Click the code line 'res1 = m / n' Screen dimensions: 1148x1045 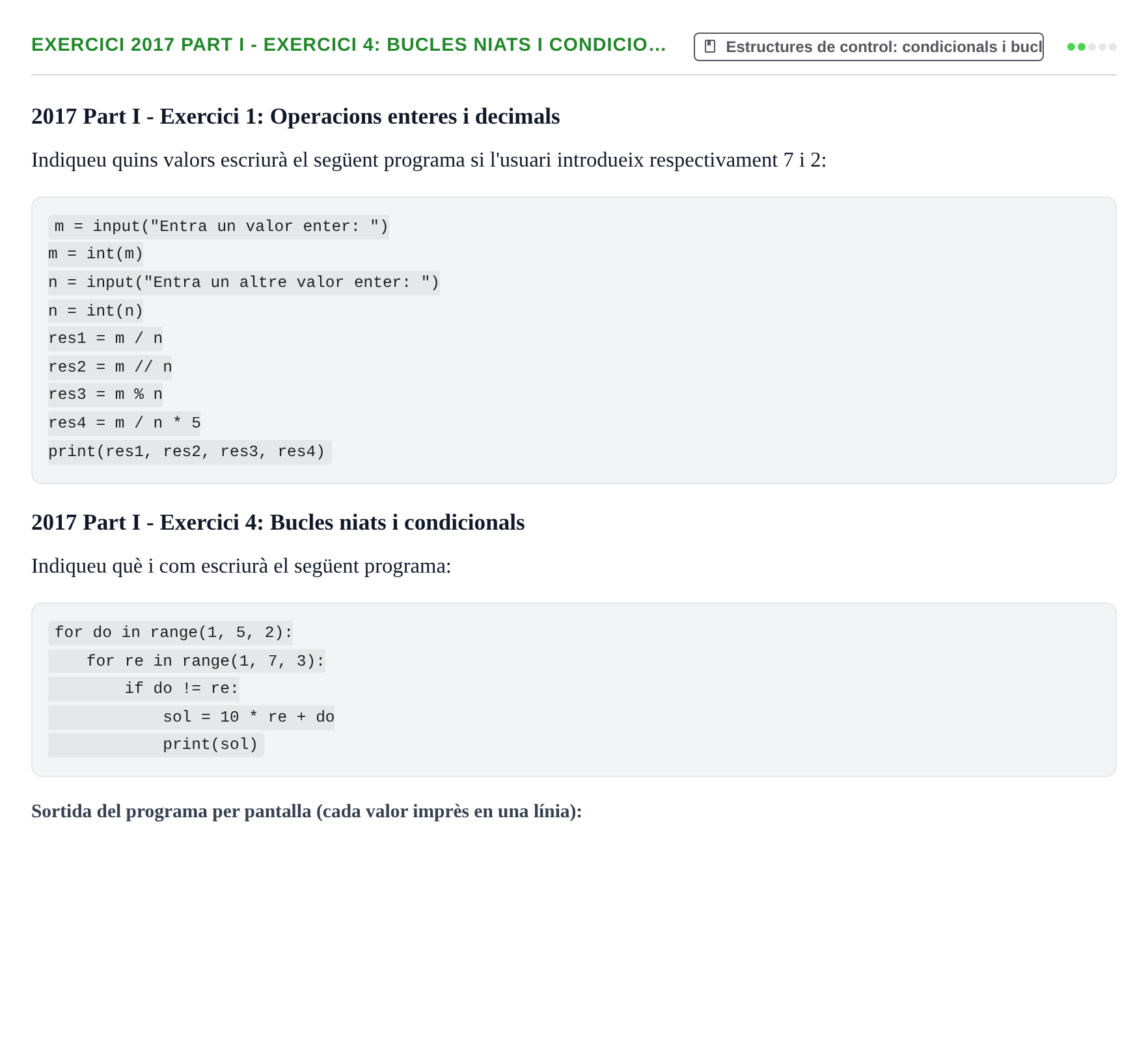pyautogui.click(x=105, y=338)
